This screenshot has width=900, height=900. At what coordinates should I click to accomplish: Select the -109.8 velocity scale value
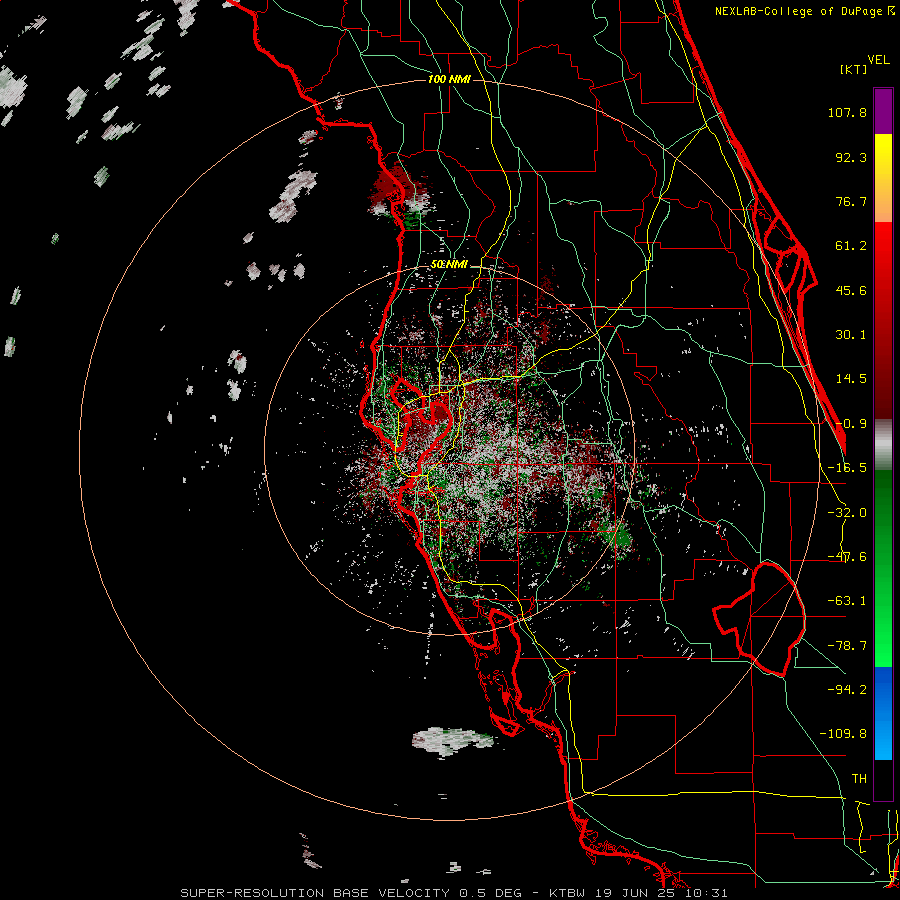tap(843, 734)
